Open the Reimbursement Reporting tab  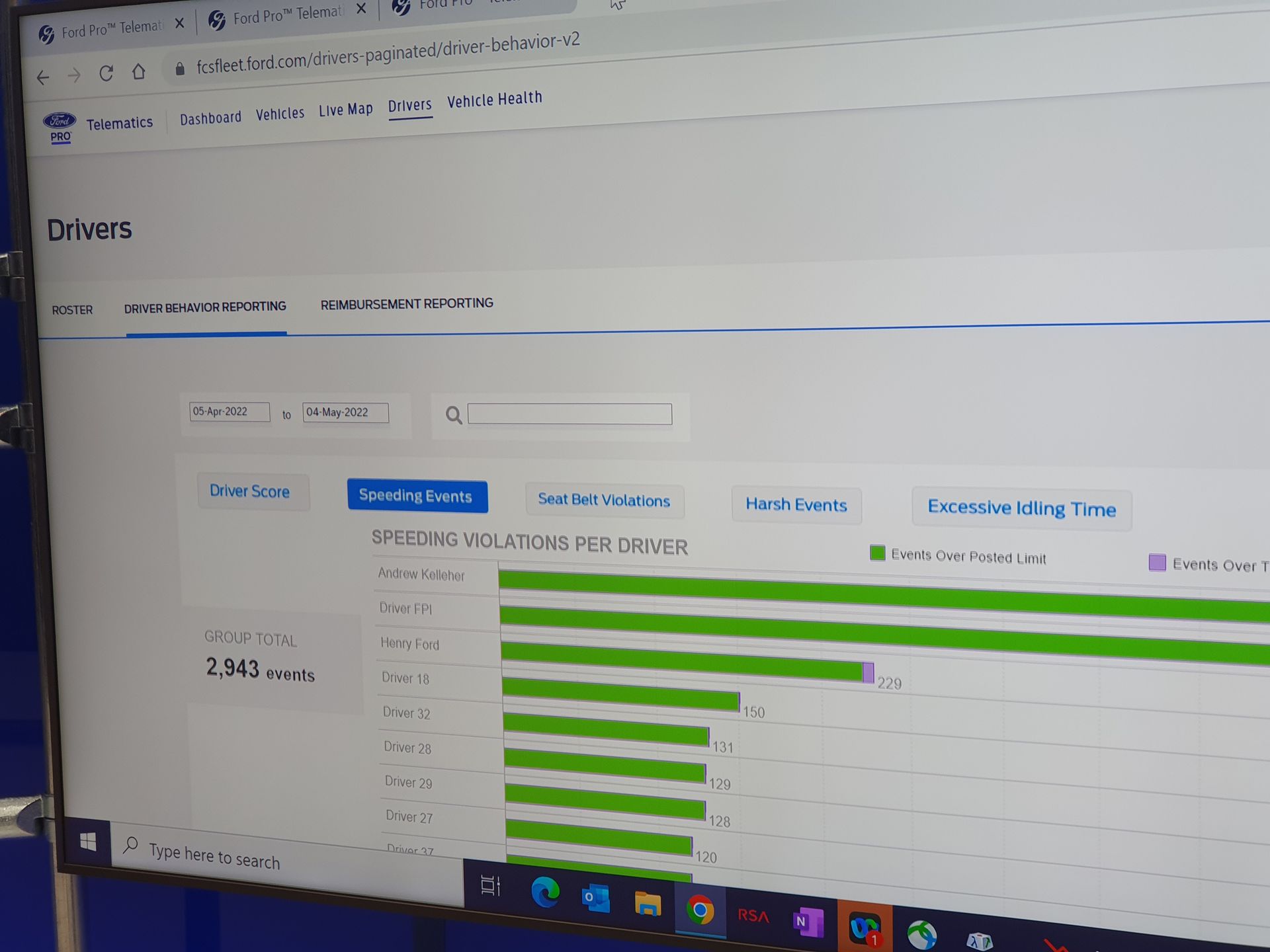[x=407, y=303]
